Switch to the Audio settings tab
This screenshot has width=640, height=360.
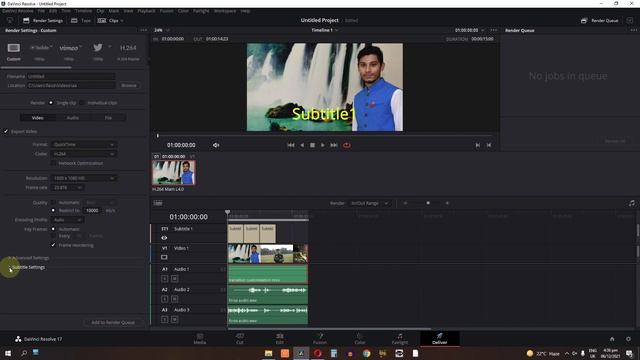(x=73, y=118)
